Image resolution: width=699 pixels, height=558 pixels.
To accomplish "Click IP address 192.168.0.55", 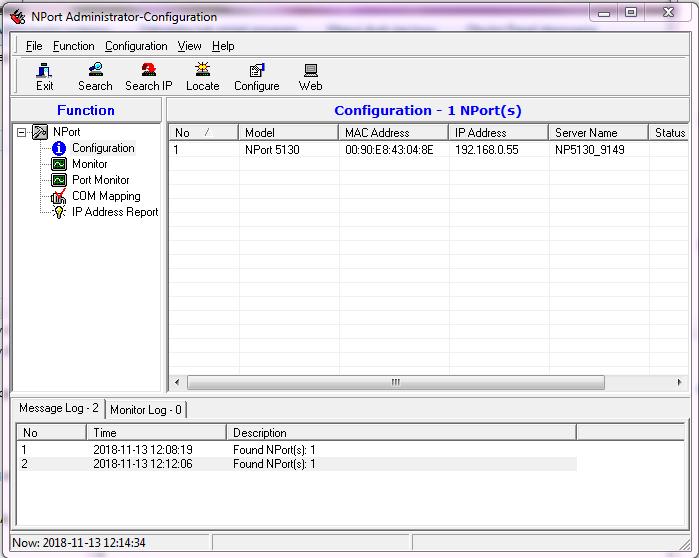I will [487, 150].
